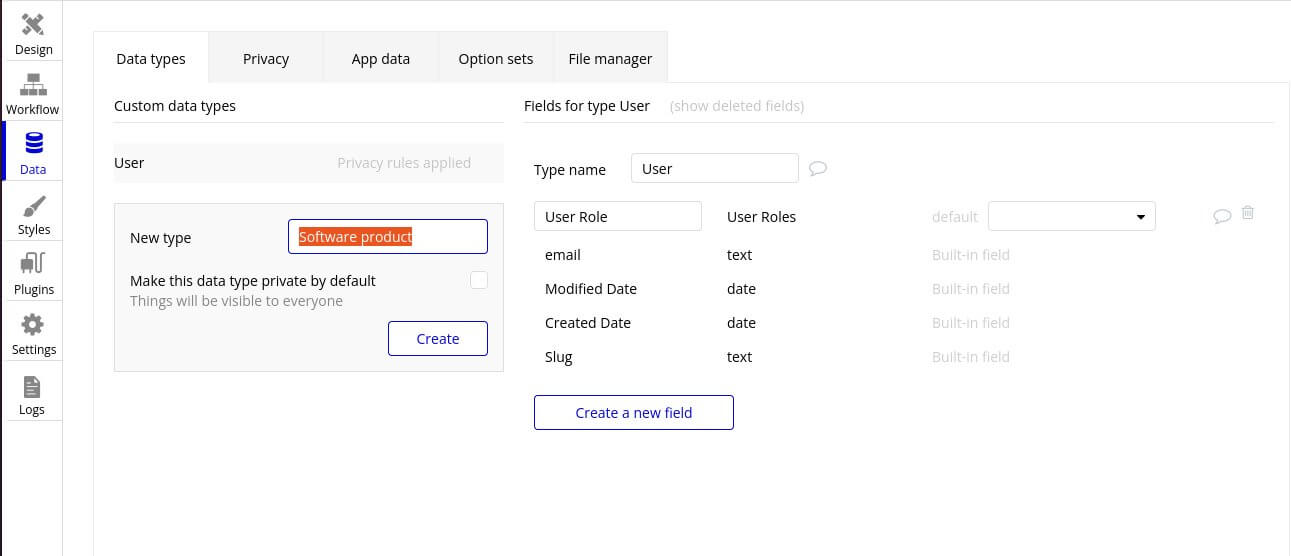The height and width of the screenshot is (556, 1291).
Task: Open the Design section icon
Action: [x=33, y=24]
